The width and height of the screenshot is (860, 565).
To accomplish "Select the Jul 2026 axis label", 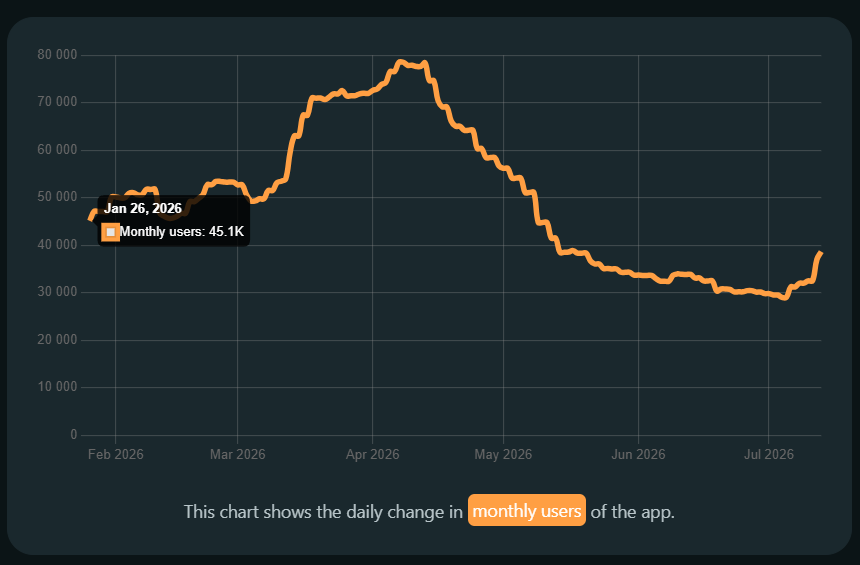I will (768, 454).
